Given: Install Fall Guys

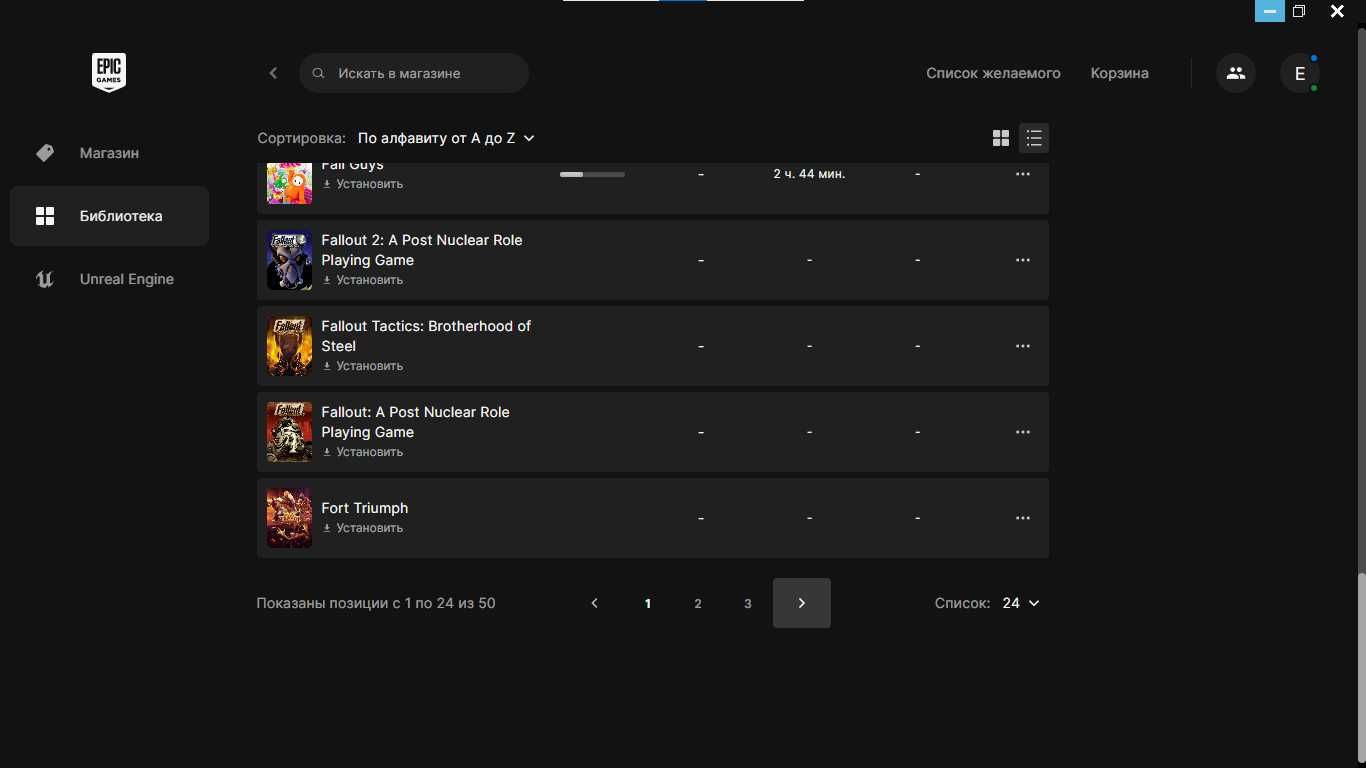Looking at the screenshot, I should [x=362, y=184].
